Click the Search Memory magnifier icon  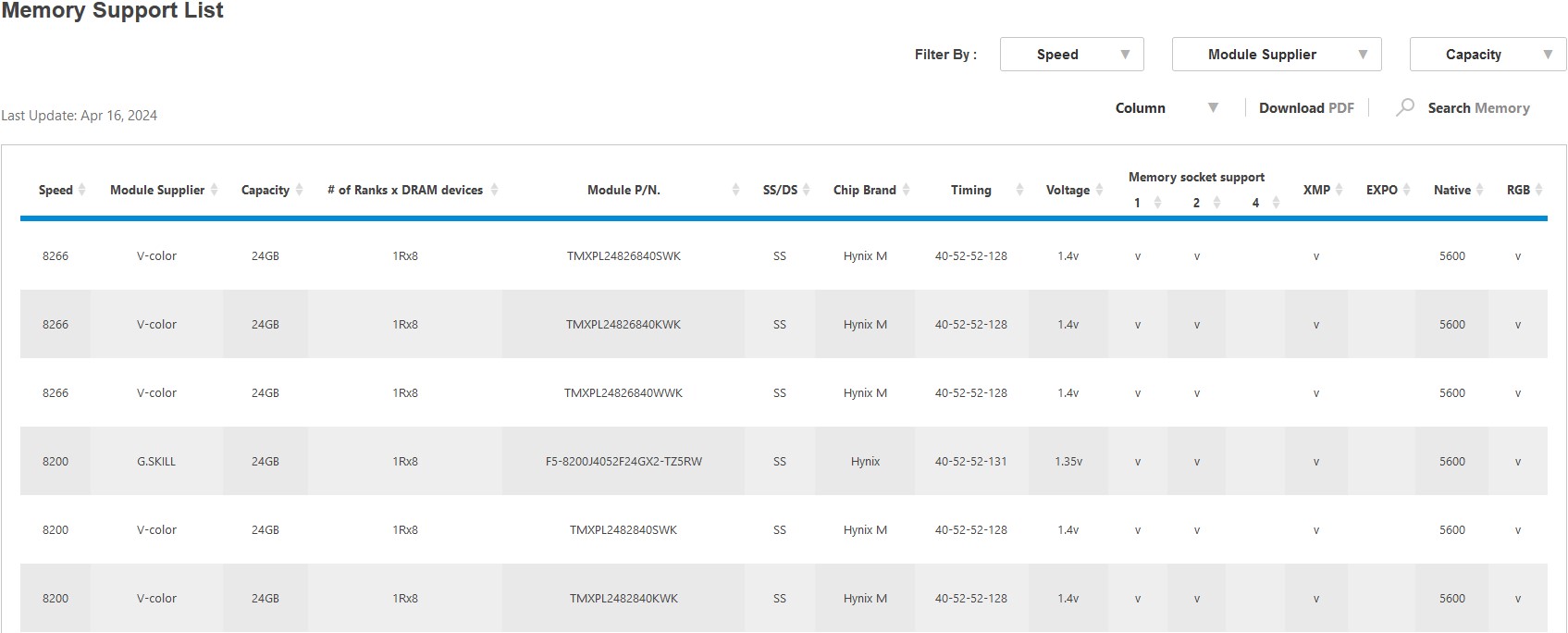pyautogui.click(x=1404, y=107)
